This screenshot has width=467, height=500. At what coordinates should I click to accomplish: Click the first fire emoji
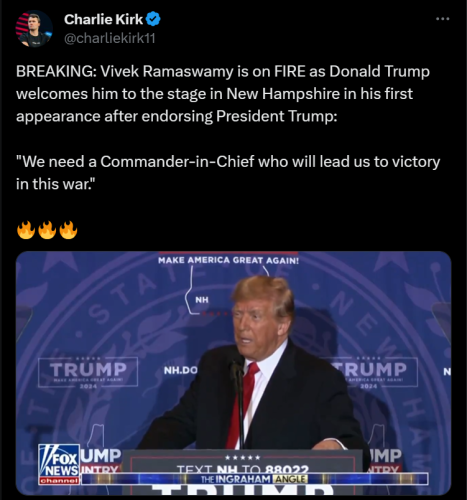coord(26,230)
